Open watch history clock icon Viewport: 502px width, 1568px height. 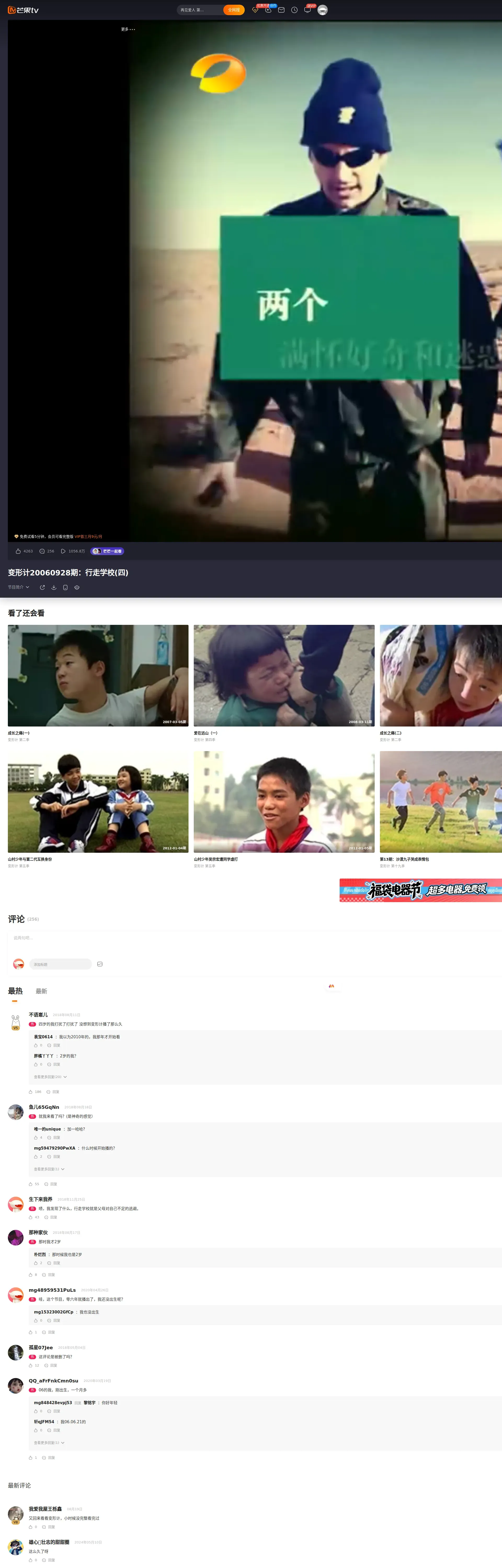[294, 10]
